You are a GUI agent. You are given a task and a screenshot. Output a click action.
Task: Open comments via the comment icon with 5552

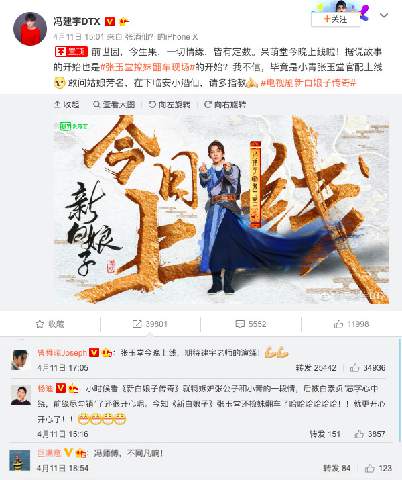pos(251,324)
